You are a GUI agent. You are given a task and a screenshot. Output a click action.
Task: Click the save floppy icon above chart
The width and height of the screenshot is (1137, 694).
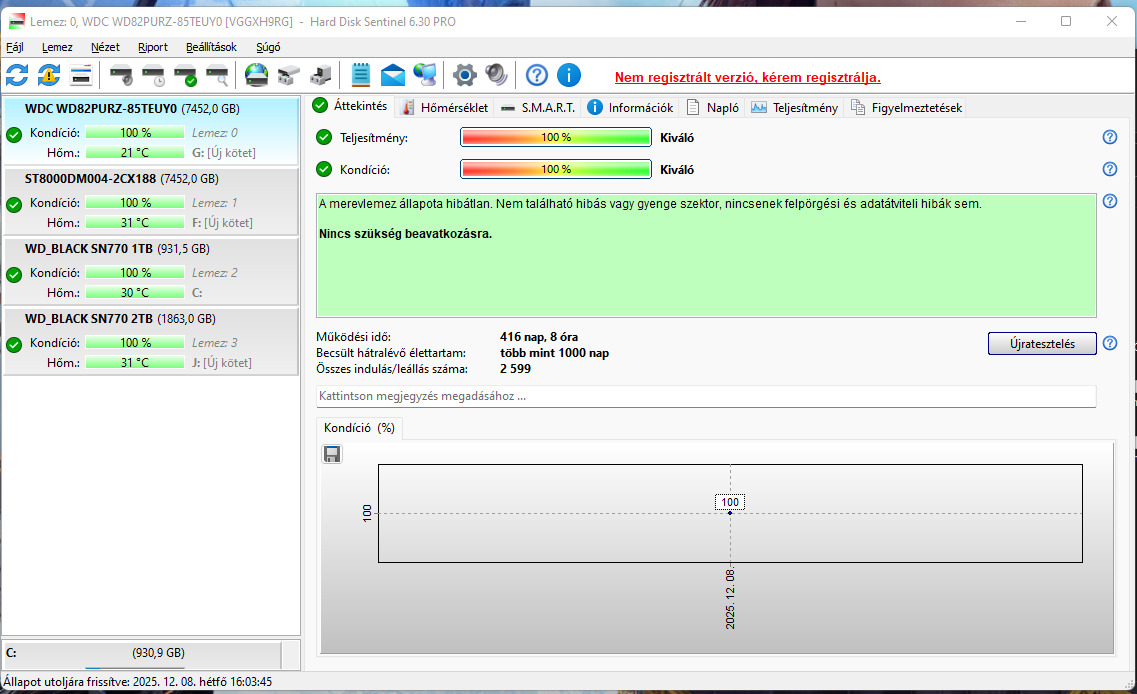click(x=332, y=454)
